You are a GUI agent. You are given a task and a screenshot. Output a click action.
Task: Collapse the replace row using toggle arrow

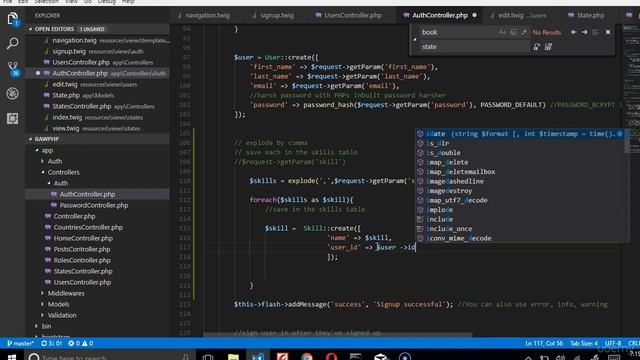415,39
